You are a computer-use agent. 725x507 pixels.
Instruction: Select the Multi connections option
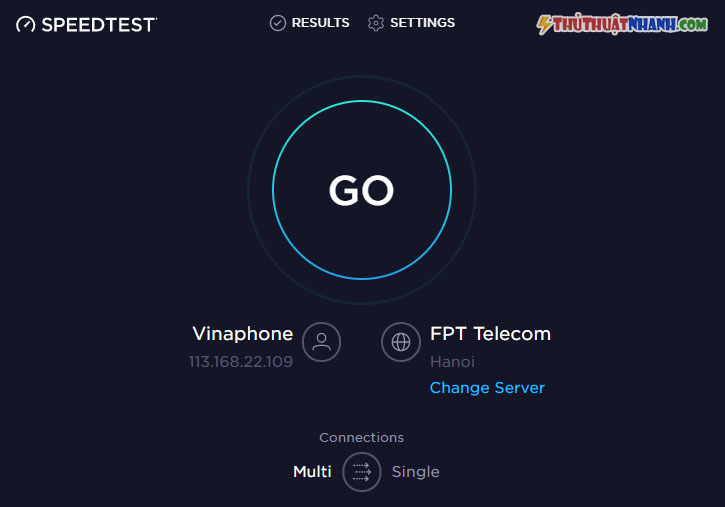[x=312, y=472]
